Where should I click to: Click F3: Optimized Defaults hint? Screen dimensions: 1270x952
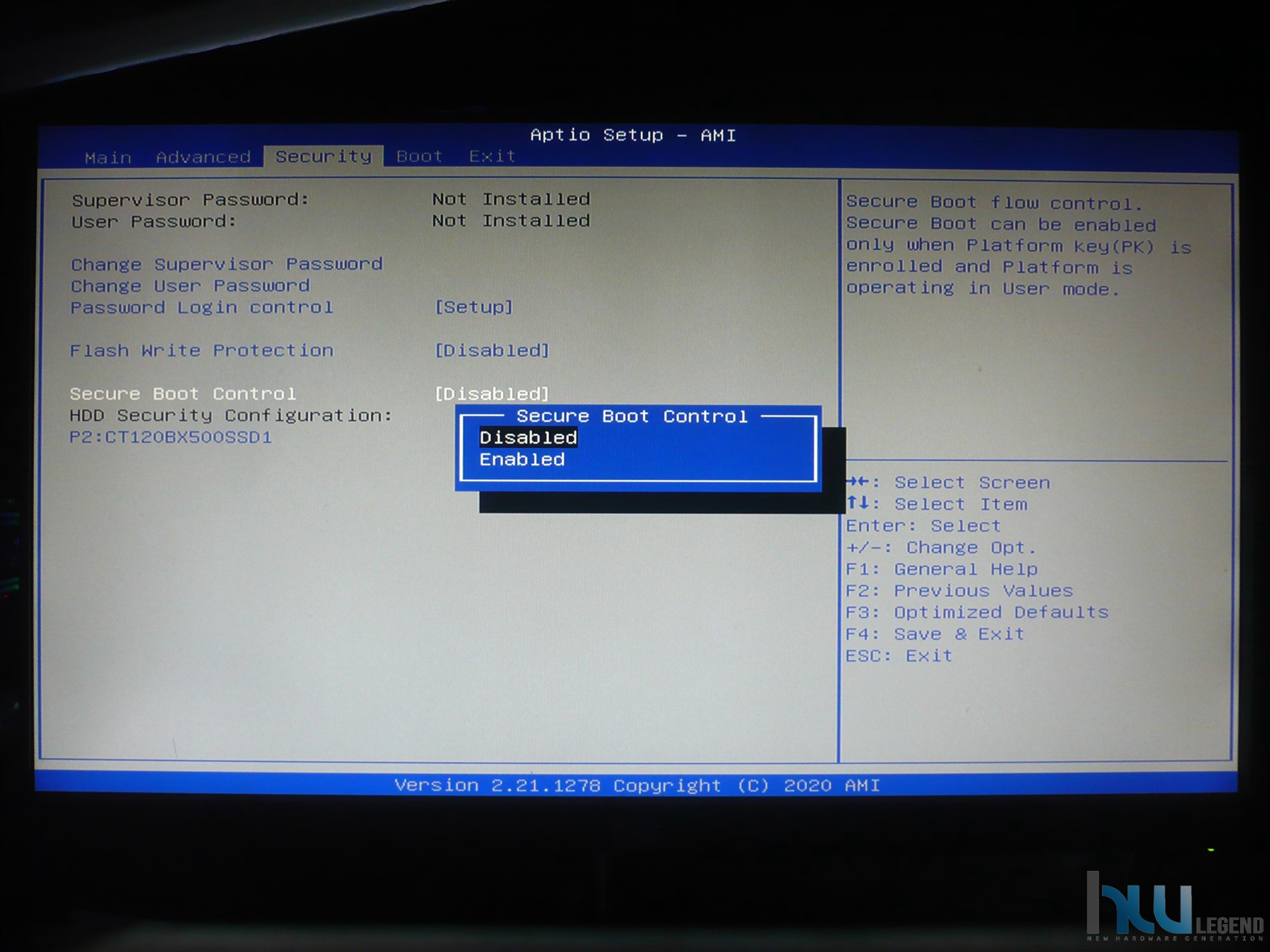[977, 612]
